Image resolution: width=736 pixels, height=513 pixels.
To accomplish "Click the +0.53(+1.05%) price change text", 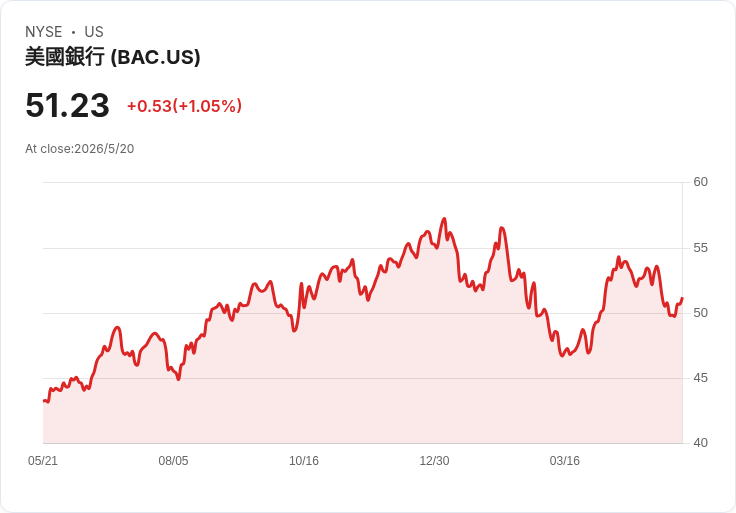I will [x=184, y=106].
